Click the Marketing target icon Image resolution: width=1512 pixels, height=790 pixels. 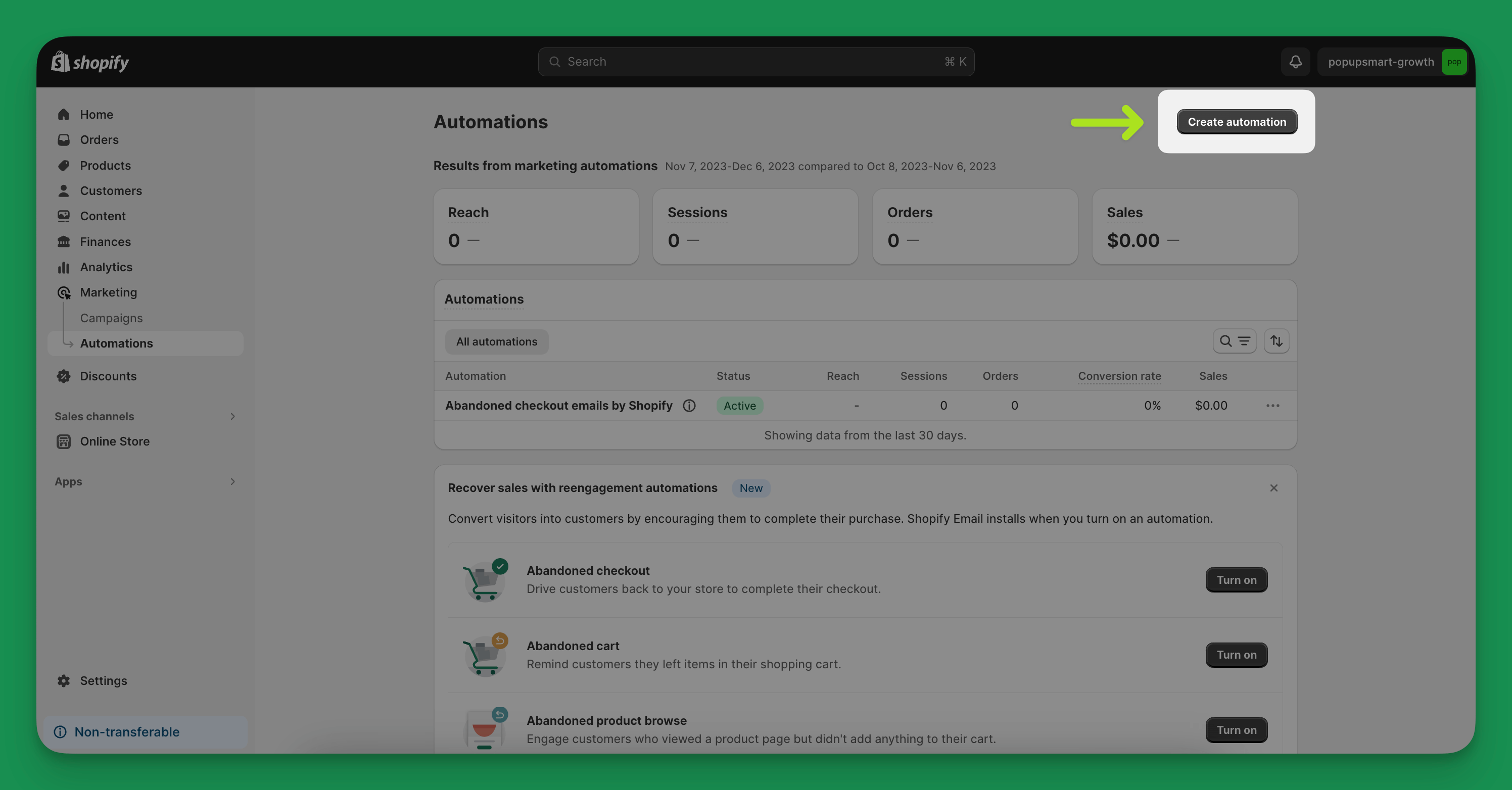point(63,292)
